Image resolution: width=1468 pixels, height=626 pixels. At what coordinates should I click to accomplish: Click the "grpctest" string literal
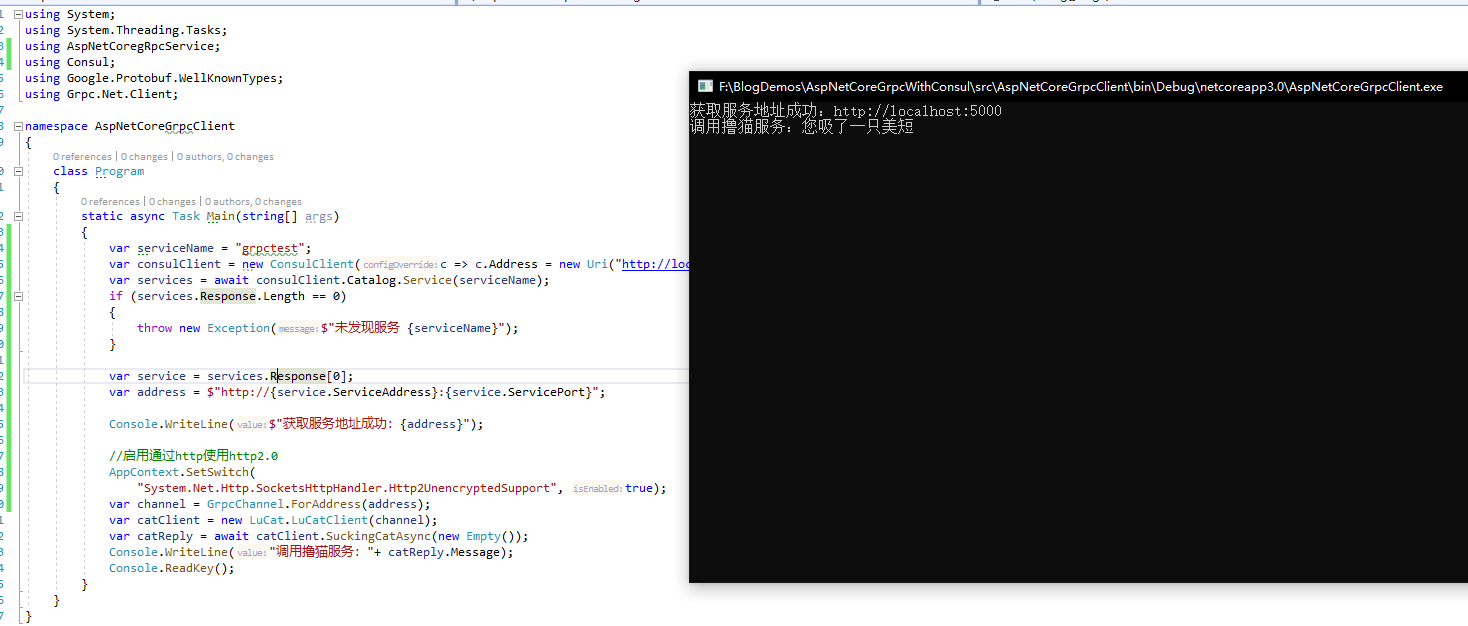point(274,248)
